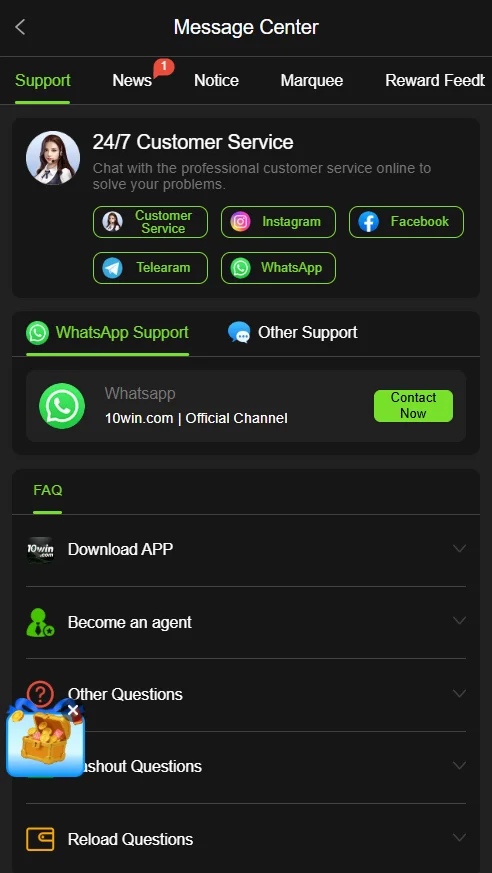Click the large green WhatsApp logo in Official Channel card
492x873 pixels.
tap(62, 406)
